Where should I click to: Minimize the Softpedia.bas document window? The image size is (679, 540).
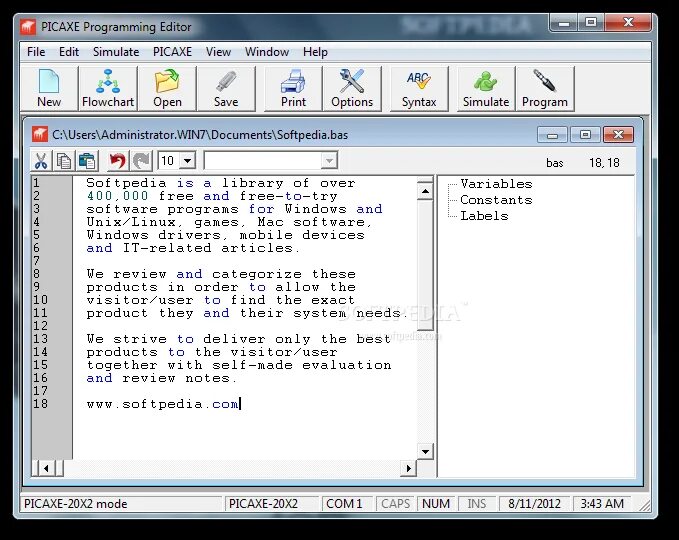(552, 135)
